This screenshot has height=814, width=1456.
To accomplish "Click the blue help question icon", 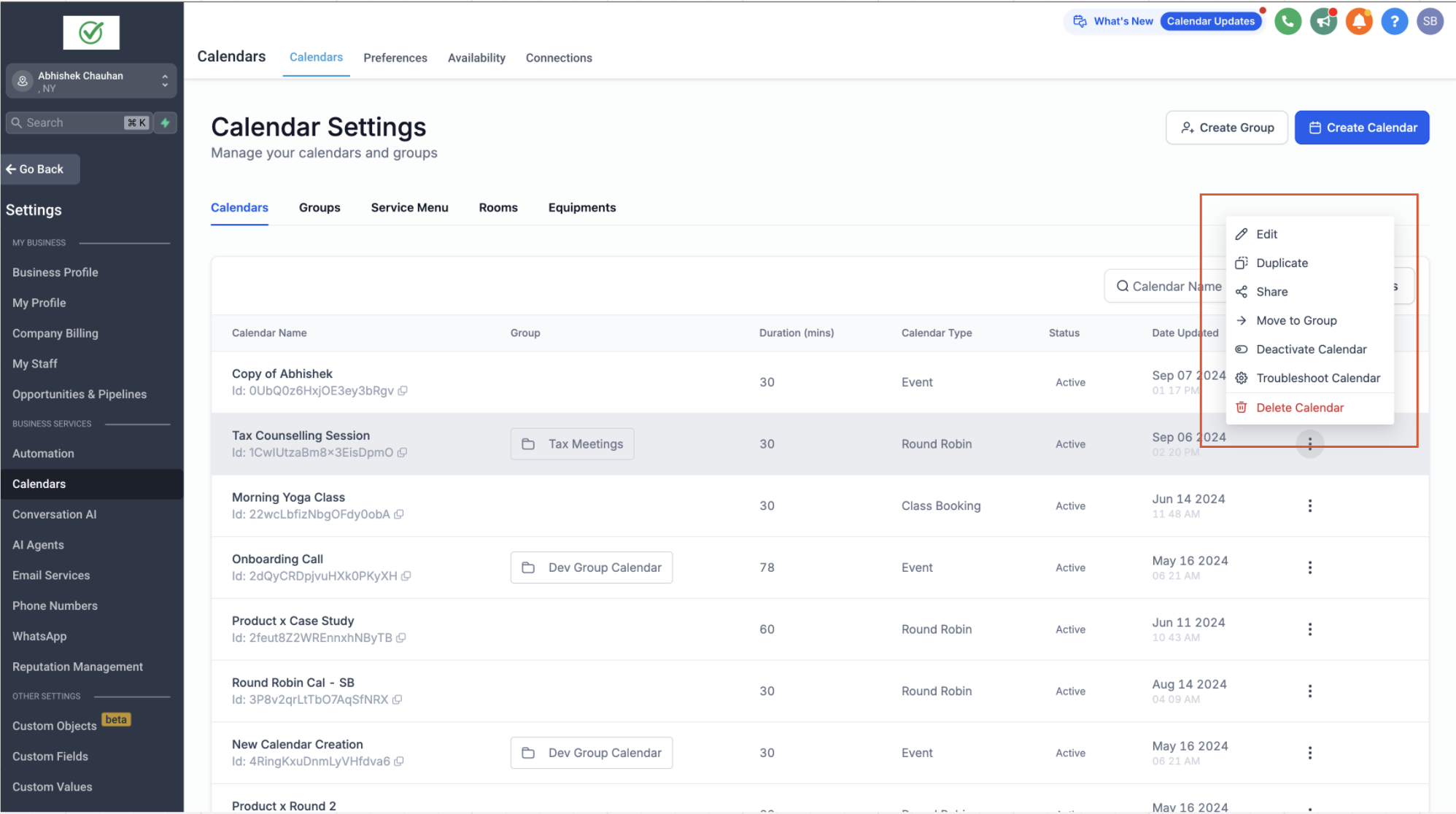I will click(x=1394, y=21).
